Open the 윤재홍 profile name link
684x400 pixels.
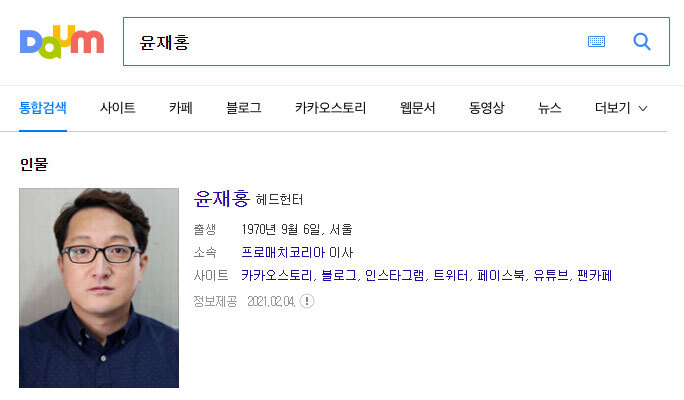tap(222, 198)
